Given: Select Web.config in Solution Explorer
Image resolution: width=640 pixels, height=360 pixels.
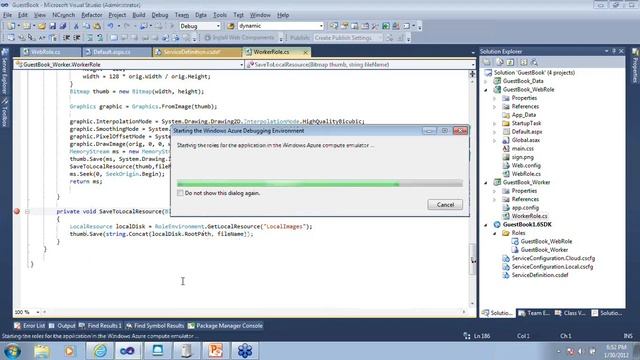Looking at the screenshot, I should coord(526,166).
